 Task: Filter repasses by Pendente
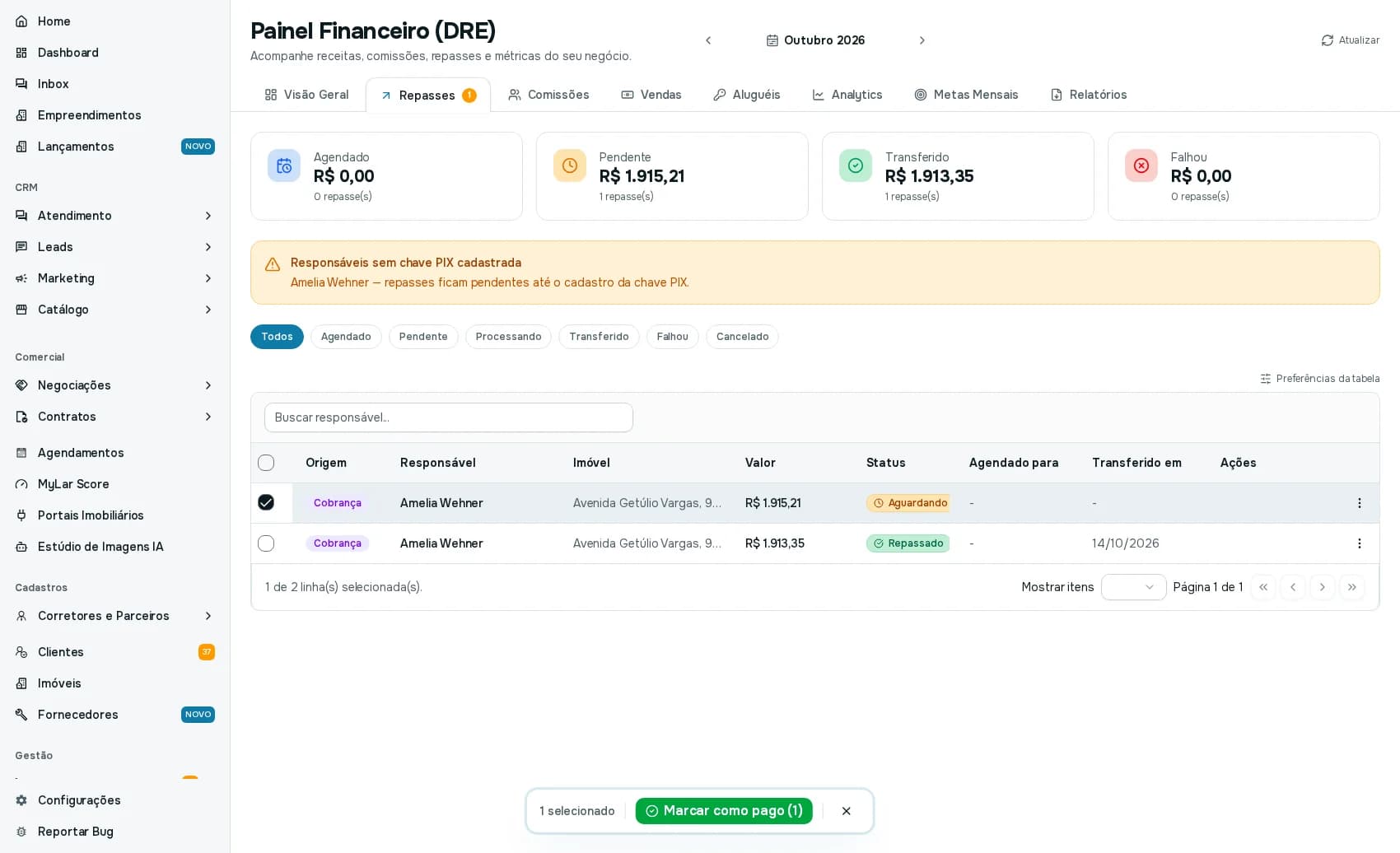pos(423,337)
